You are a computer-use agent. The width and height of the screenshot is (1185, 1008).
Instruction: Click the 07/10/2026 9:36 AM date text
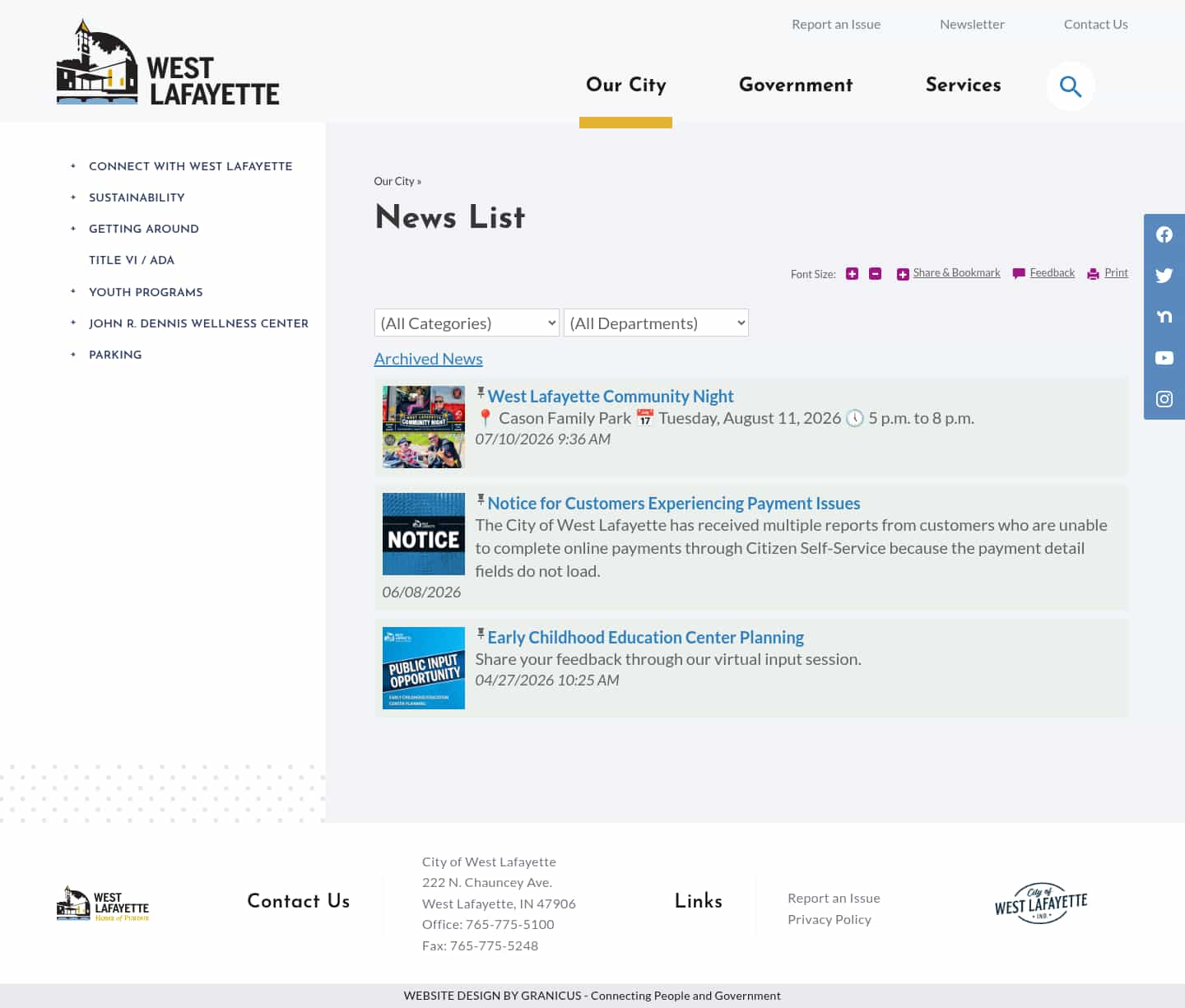pyautogui.click(x=543, y=439)
